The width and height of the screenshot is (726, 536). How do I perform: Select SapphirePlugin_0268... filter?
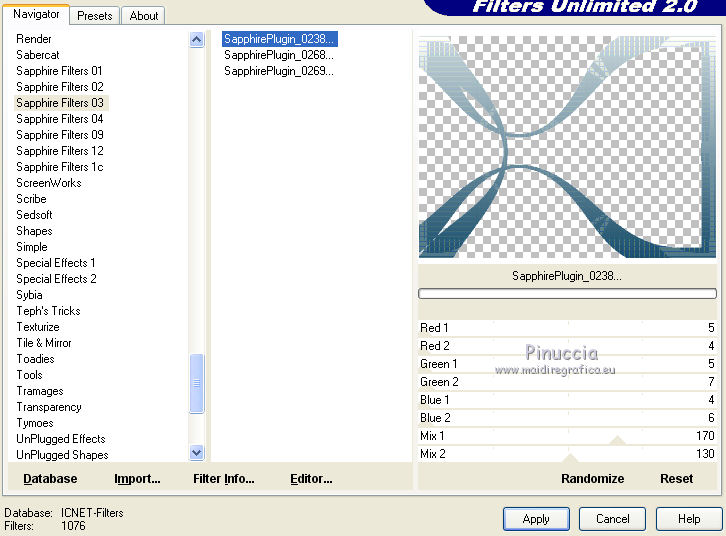(x=279, y=55)
